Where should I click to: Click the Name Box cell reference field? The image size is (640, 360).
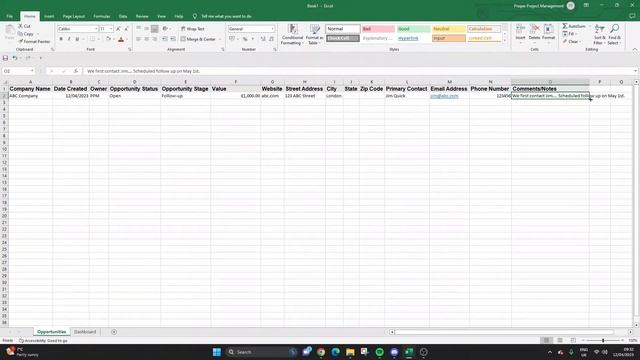(18, 71)
